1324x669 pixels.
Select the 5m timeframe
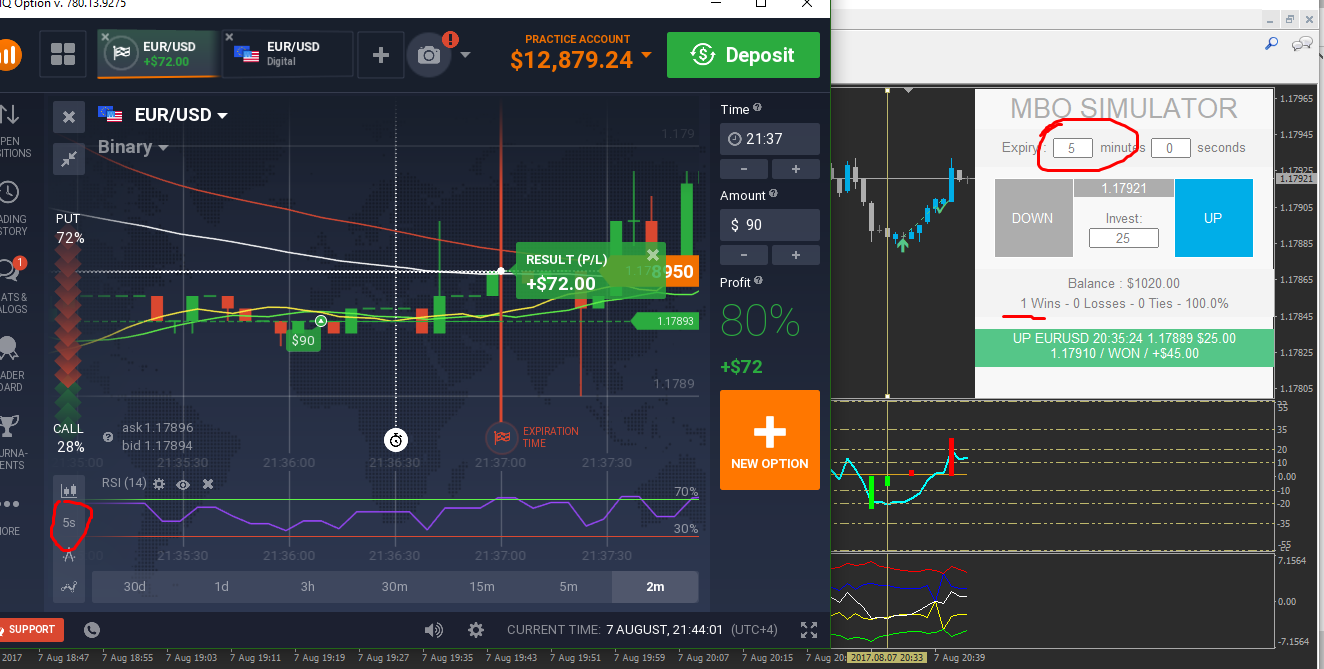(568, 587)
